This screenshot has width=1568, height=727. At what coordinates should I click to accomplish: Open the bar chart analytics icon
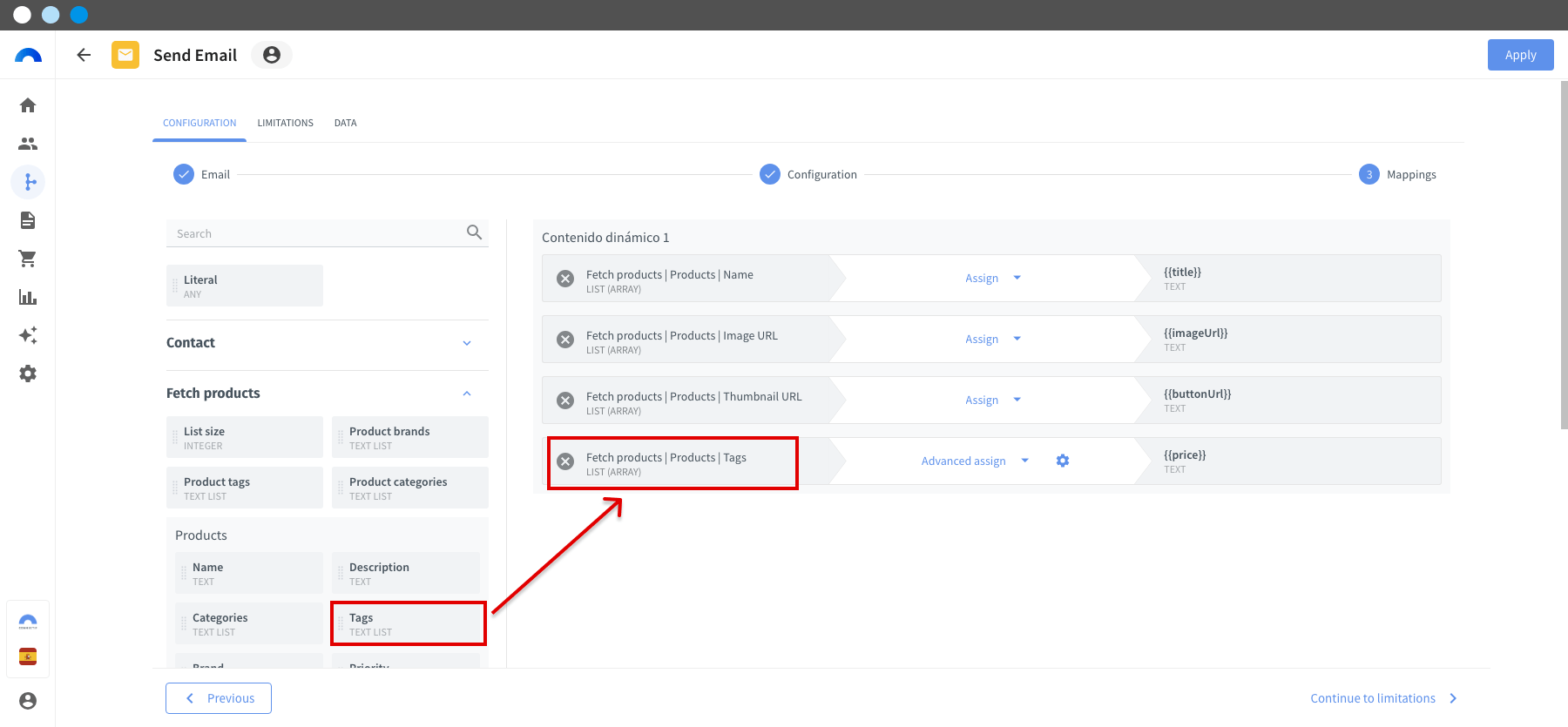point(28,297)
